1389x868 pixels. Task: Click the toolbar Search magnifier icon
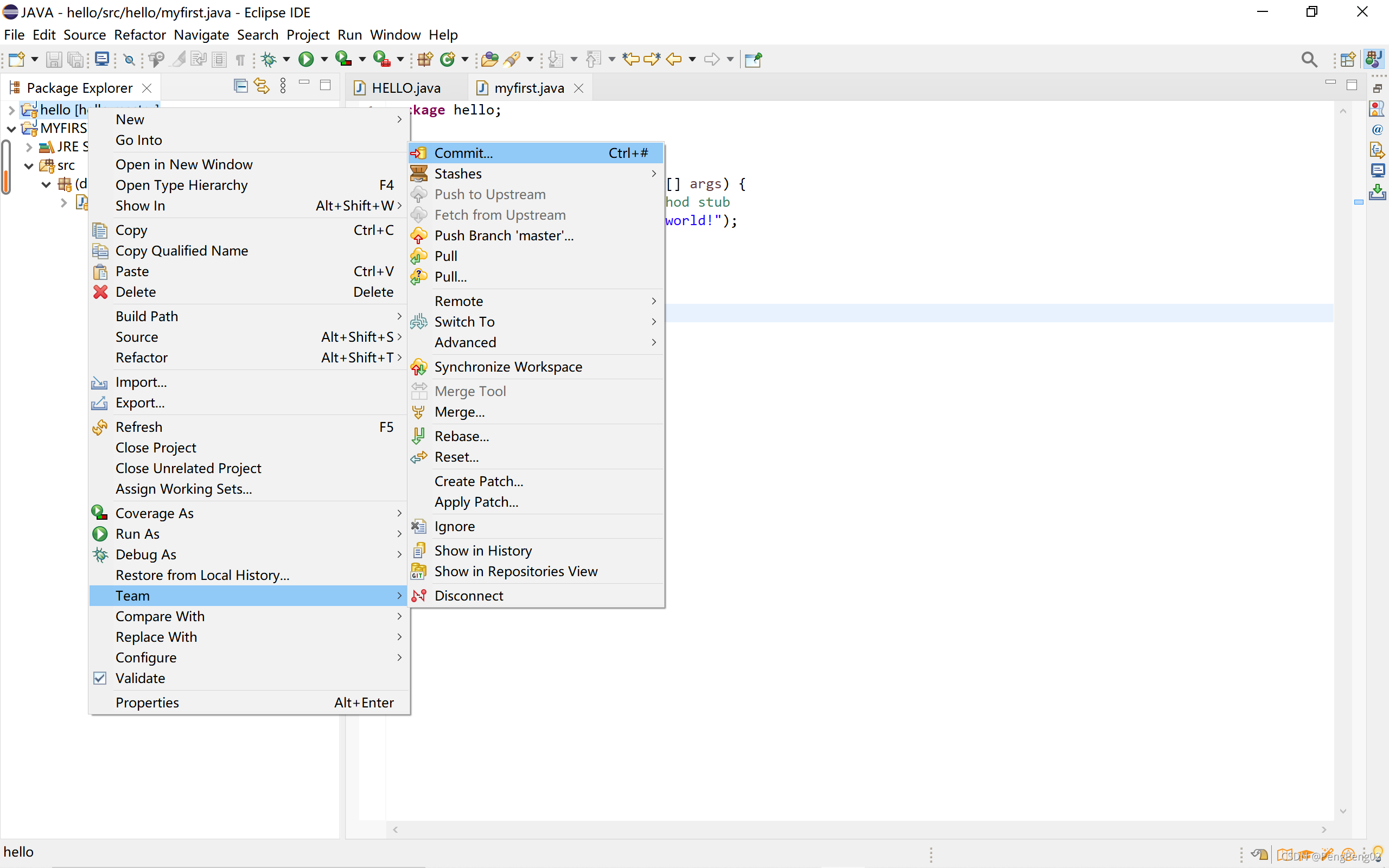pos(1309,59)
